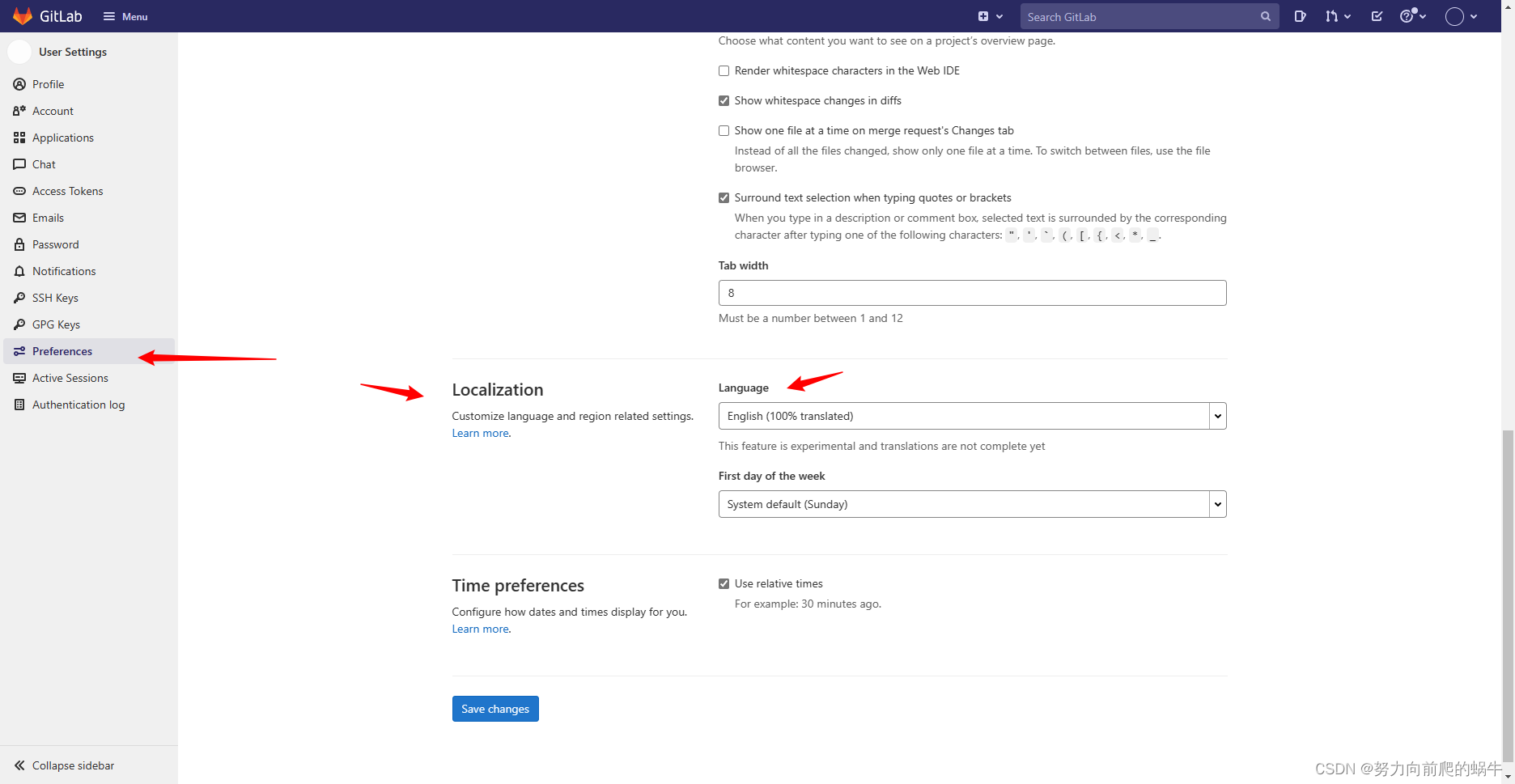Image resolution: width=1515 pixels, height=784 pixels.
Task: Uncheck Surround text selection checkbox
Action: point(724,198)
